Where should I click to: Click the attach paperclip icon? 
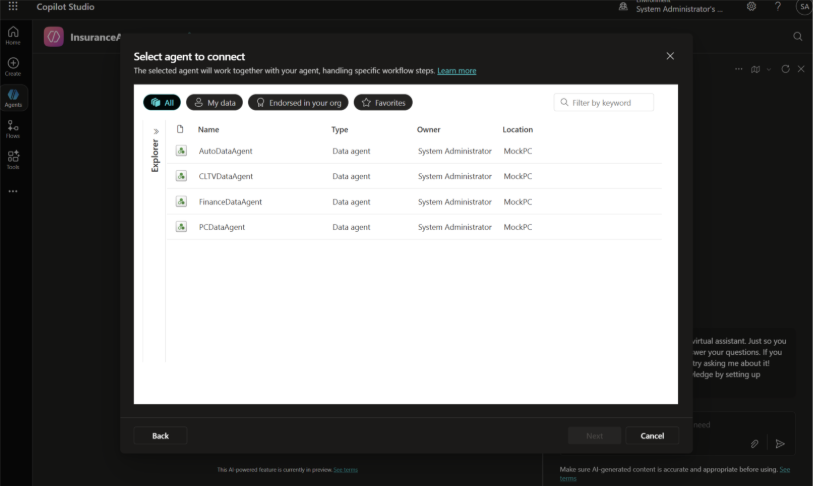pyautogui.click(x=754, y=443)
